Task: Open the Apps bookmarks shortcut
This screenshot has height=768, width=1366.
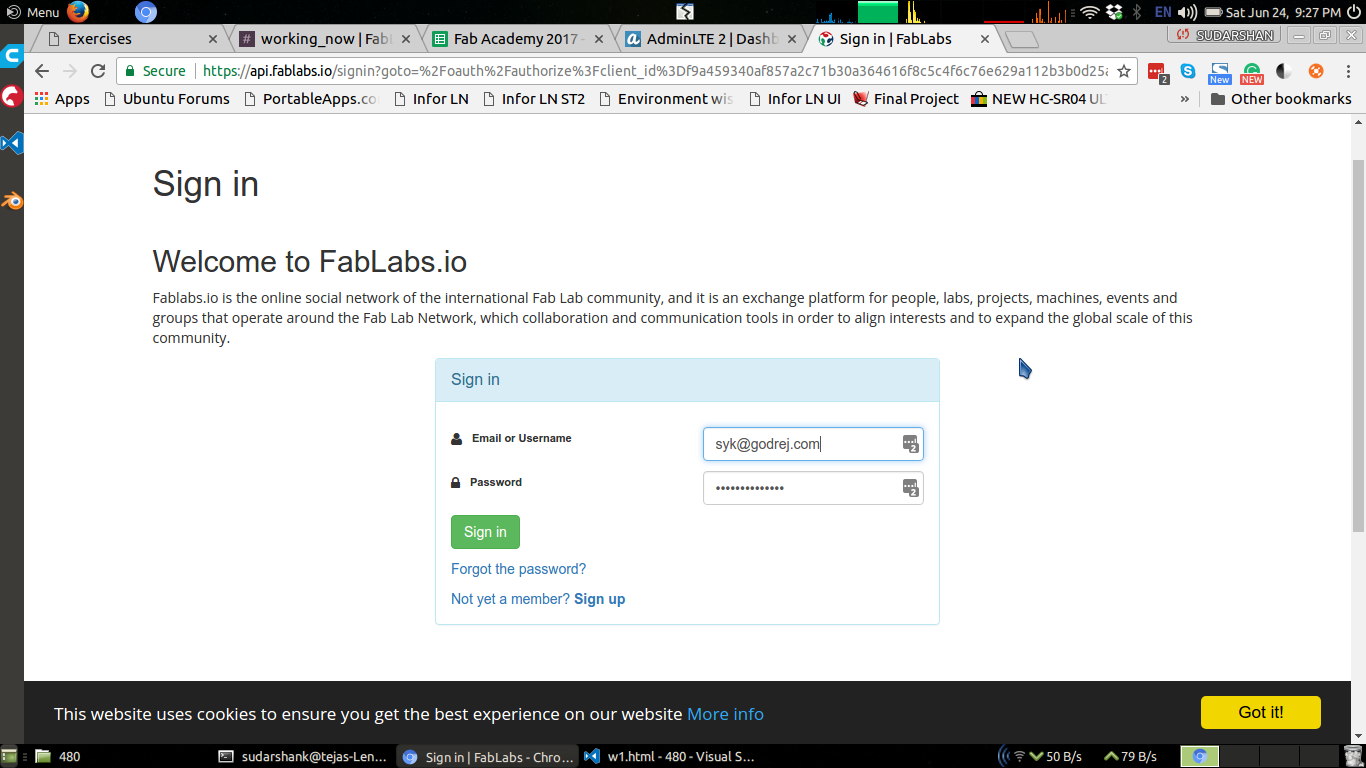Action: pyautogui.click(x=62, y=99)
